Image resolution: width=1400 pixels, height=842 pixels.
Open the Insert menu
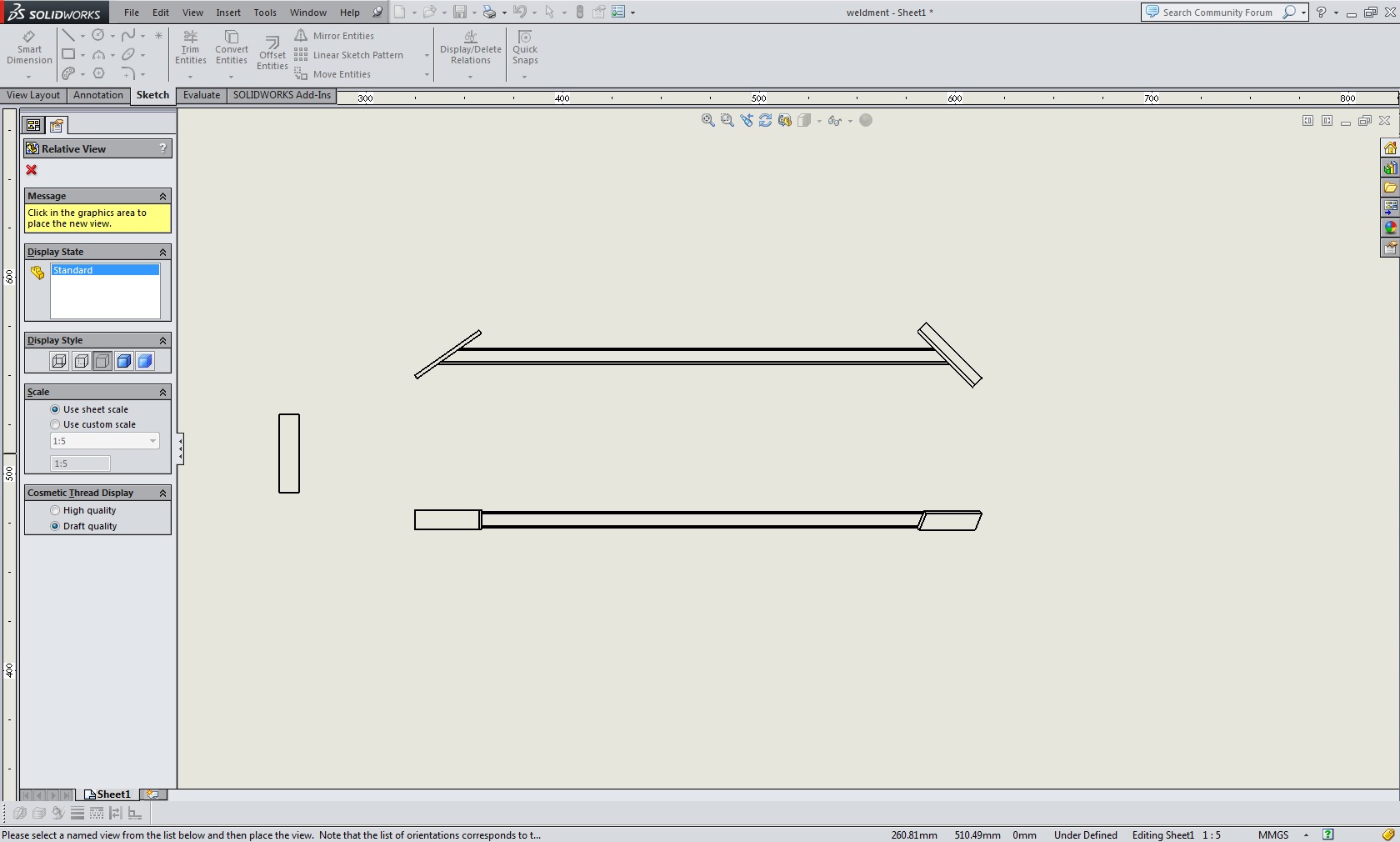pos(227,13)
